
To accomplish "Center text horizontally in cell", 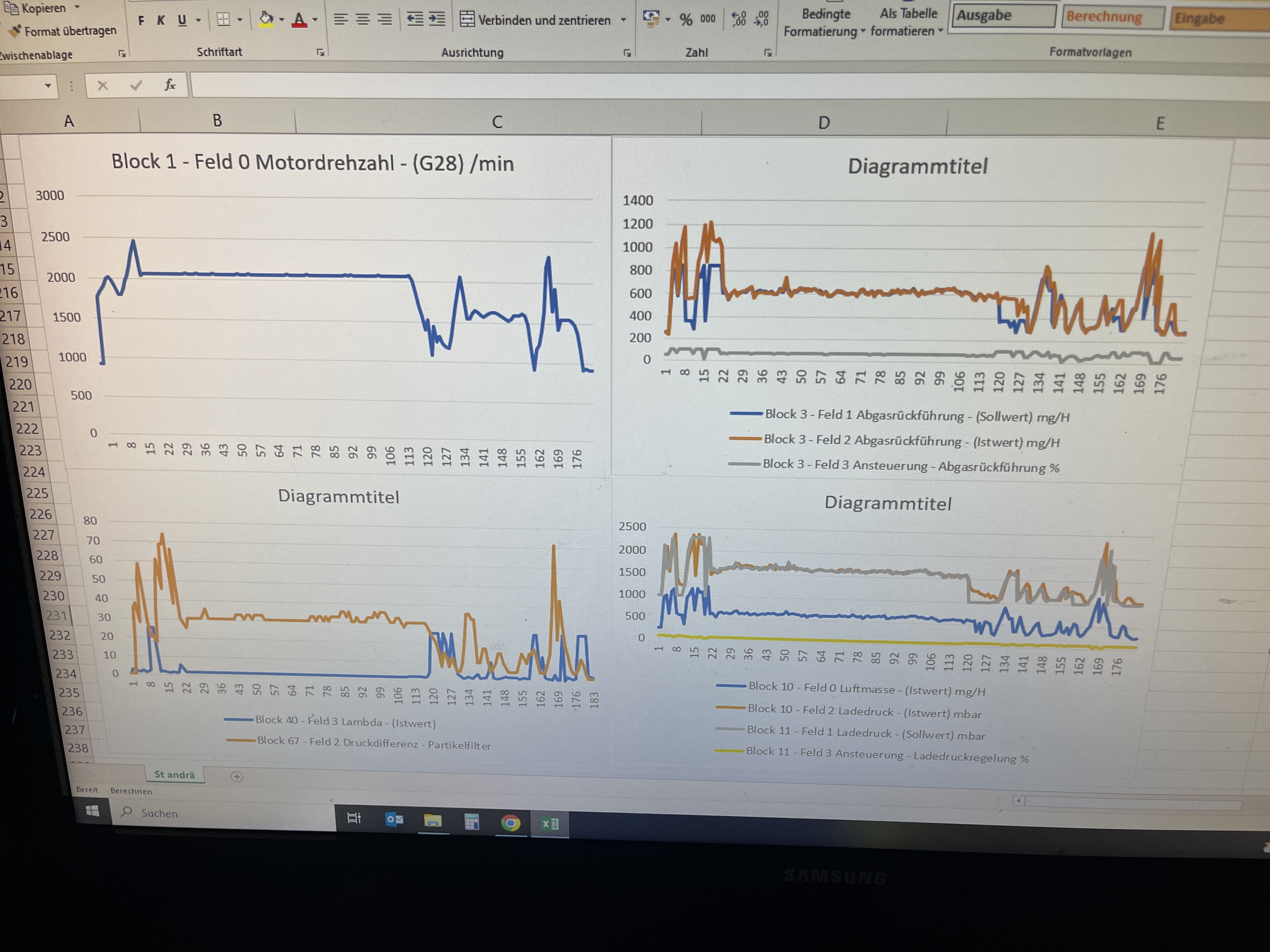I will [x=362, y=20].
